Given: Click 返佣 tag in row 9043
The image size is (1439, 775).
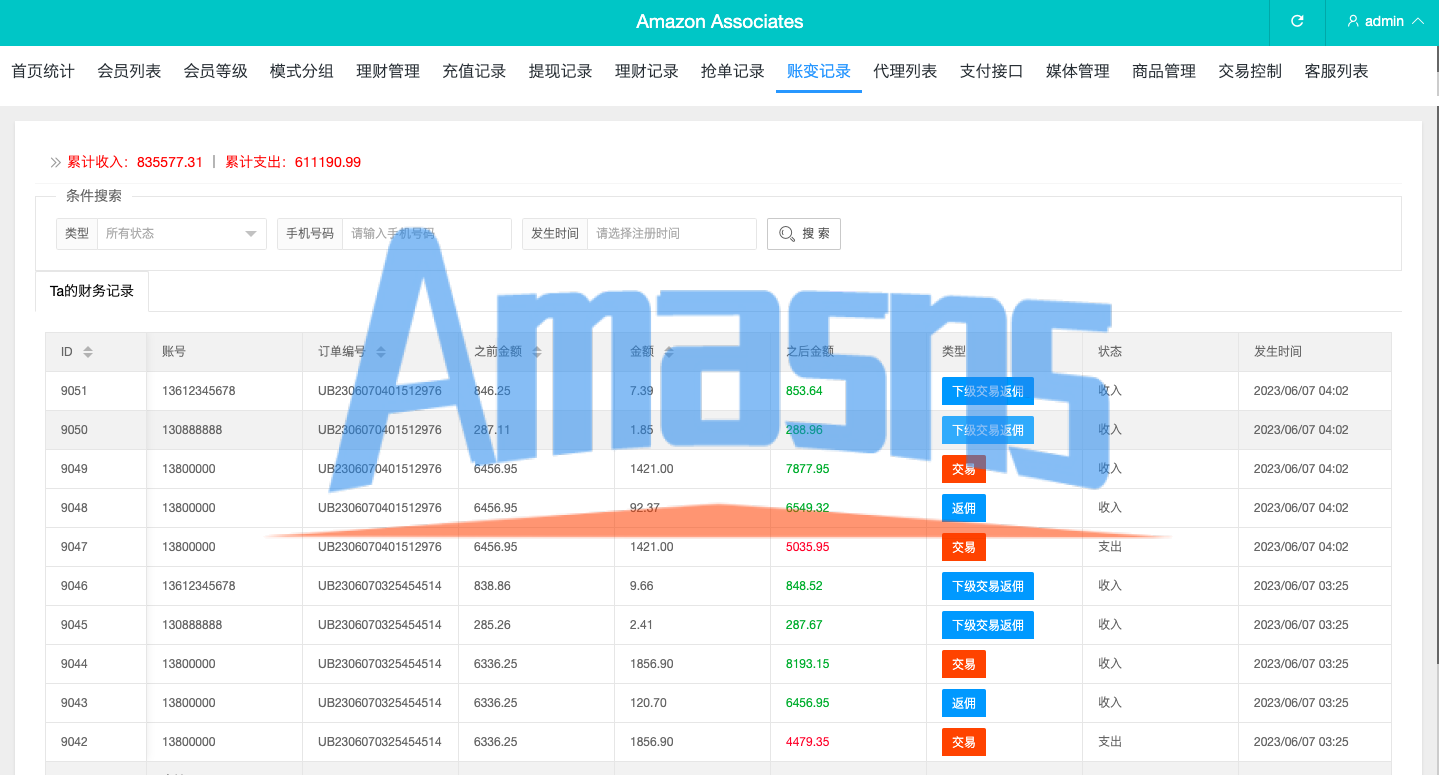Looking at the screenshot, I should pyautogui.click(x=964, y=703).
